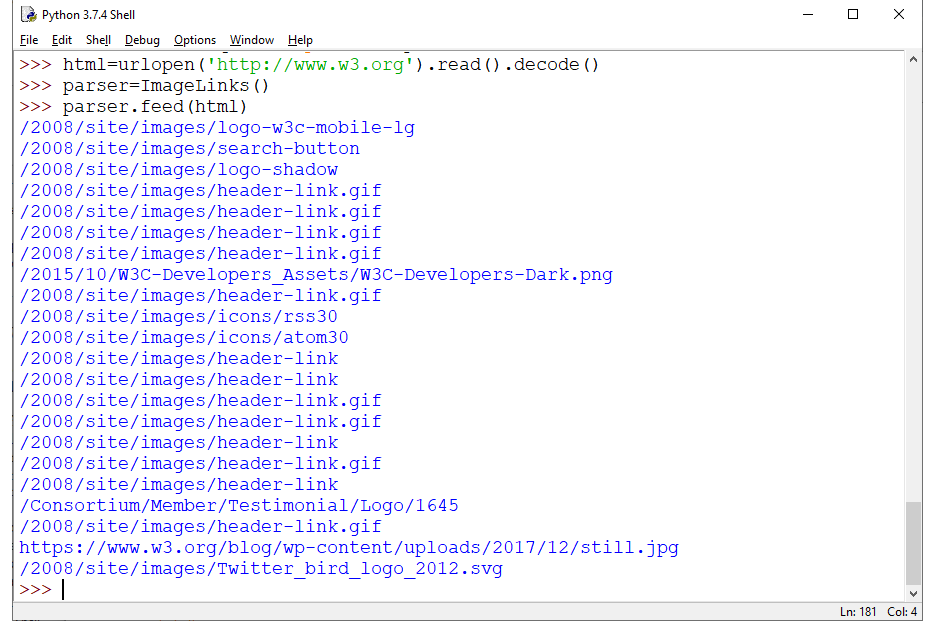Open the Window menu

tap(251, 40)
